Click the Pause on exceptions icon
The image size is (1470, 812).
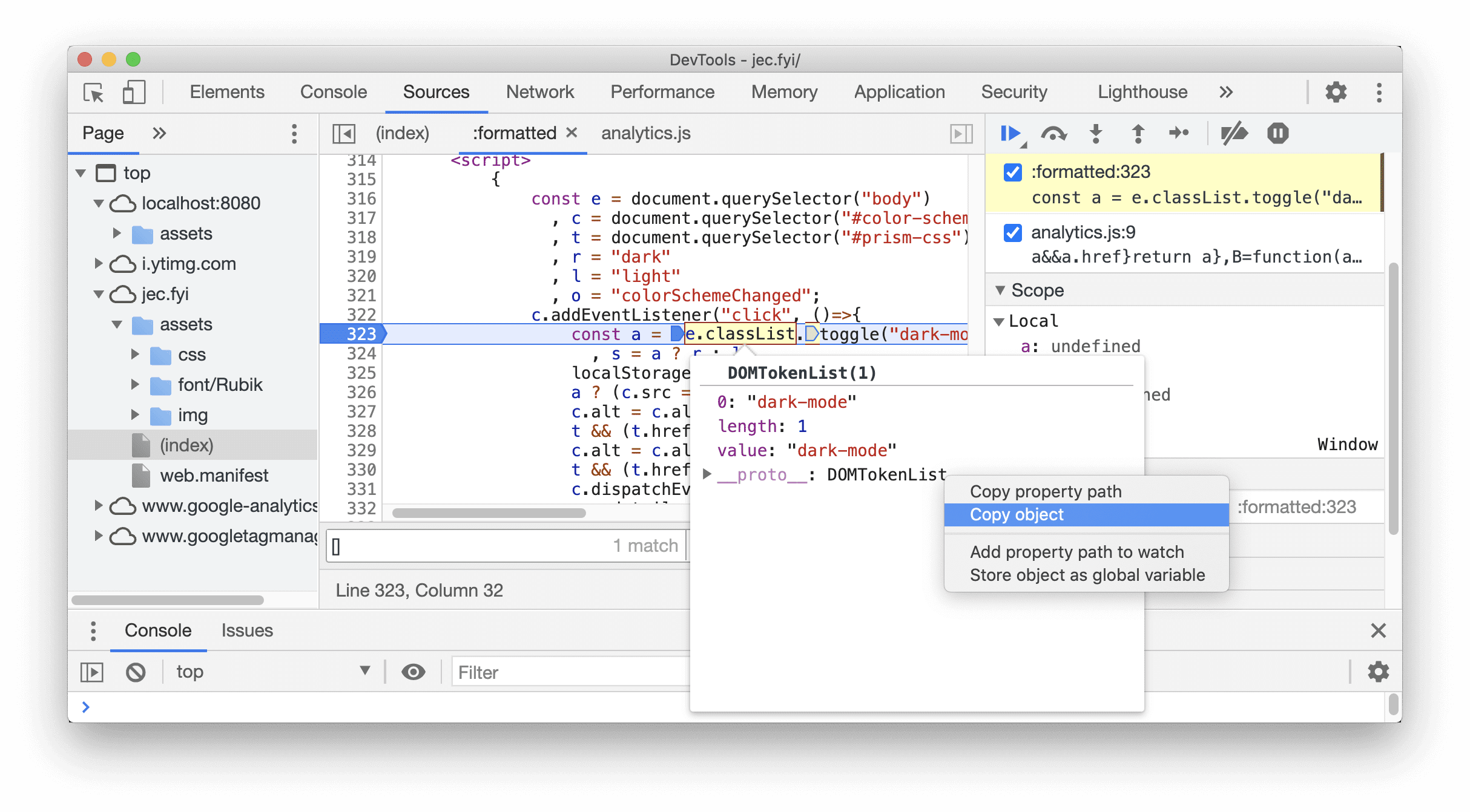tap(1278, 133)
